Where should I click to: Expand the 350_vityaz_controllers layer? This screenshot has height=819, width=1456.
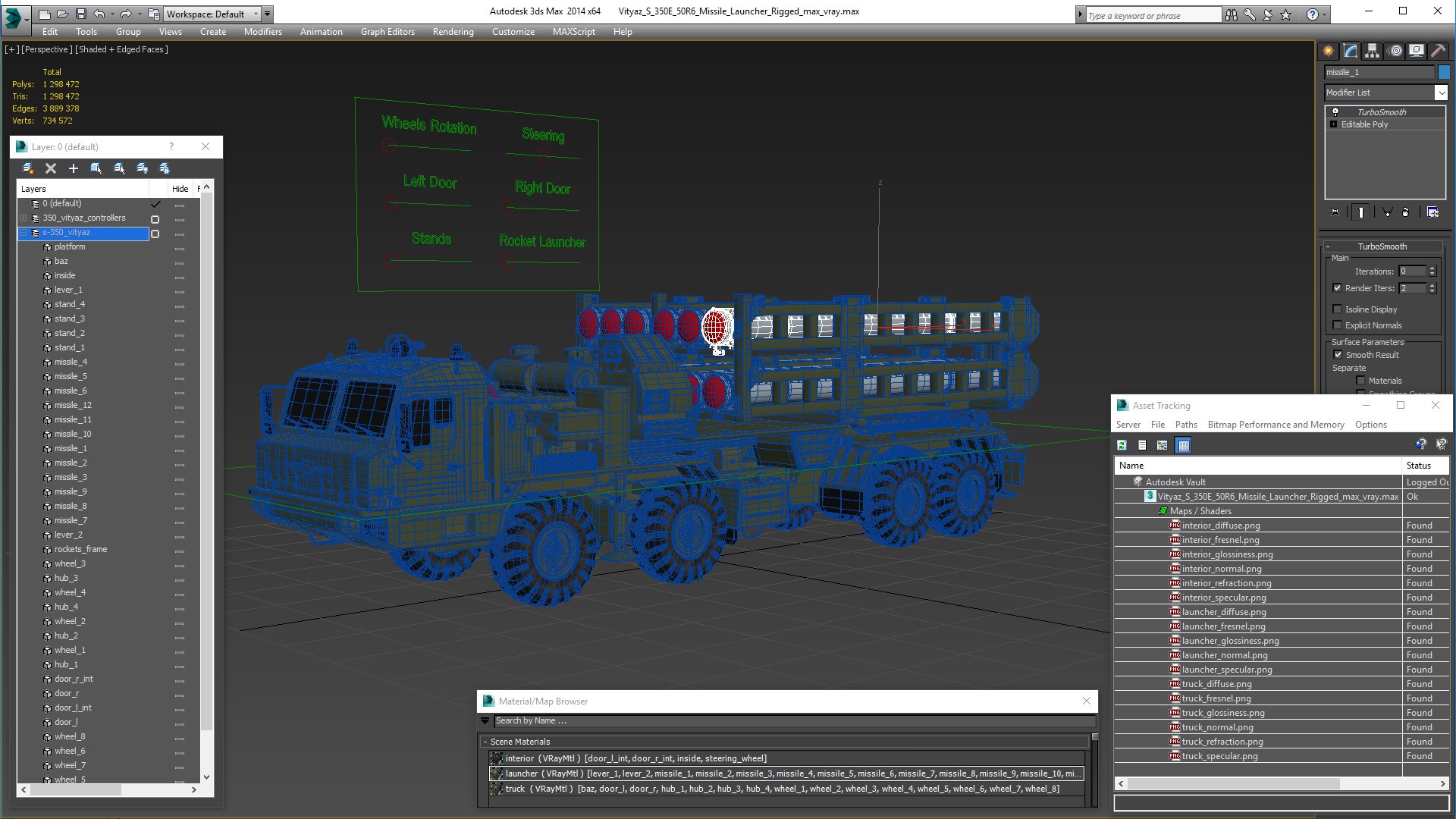(x=24, y=218)
